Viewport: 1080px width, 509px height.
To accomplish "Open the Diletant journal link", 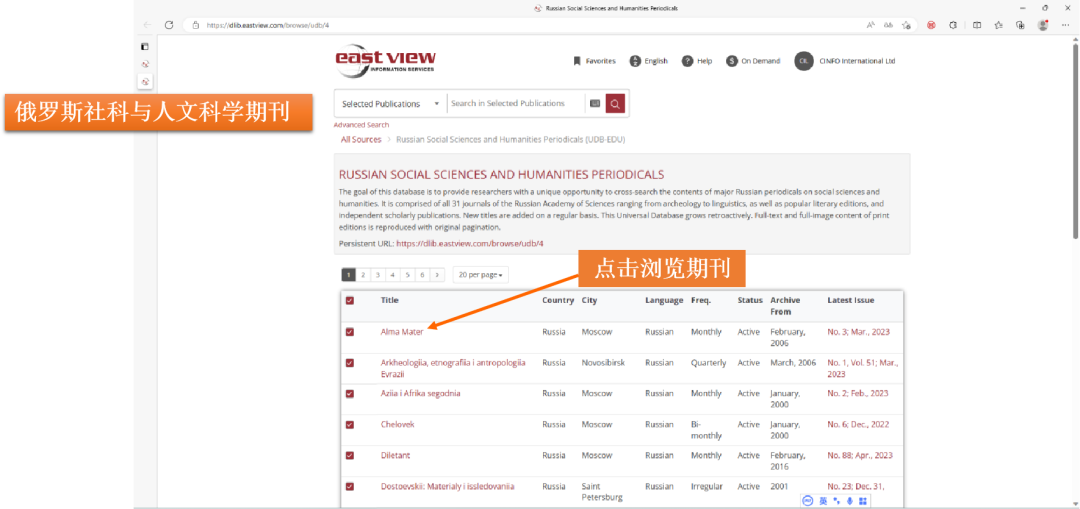I will coord(395,455).
